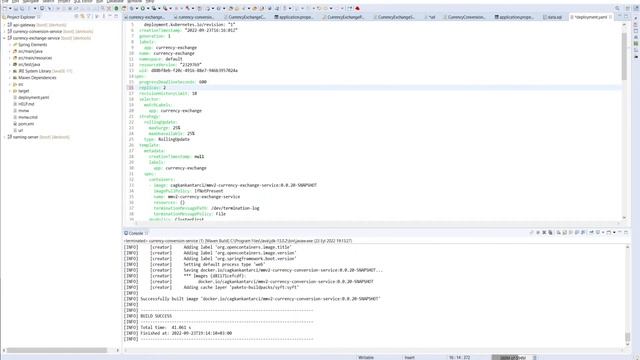Maximize the Console view
Viewport: 640px width, 360px height.
pyautogui.click(x=626, y=233)
